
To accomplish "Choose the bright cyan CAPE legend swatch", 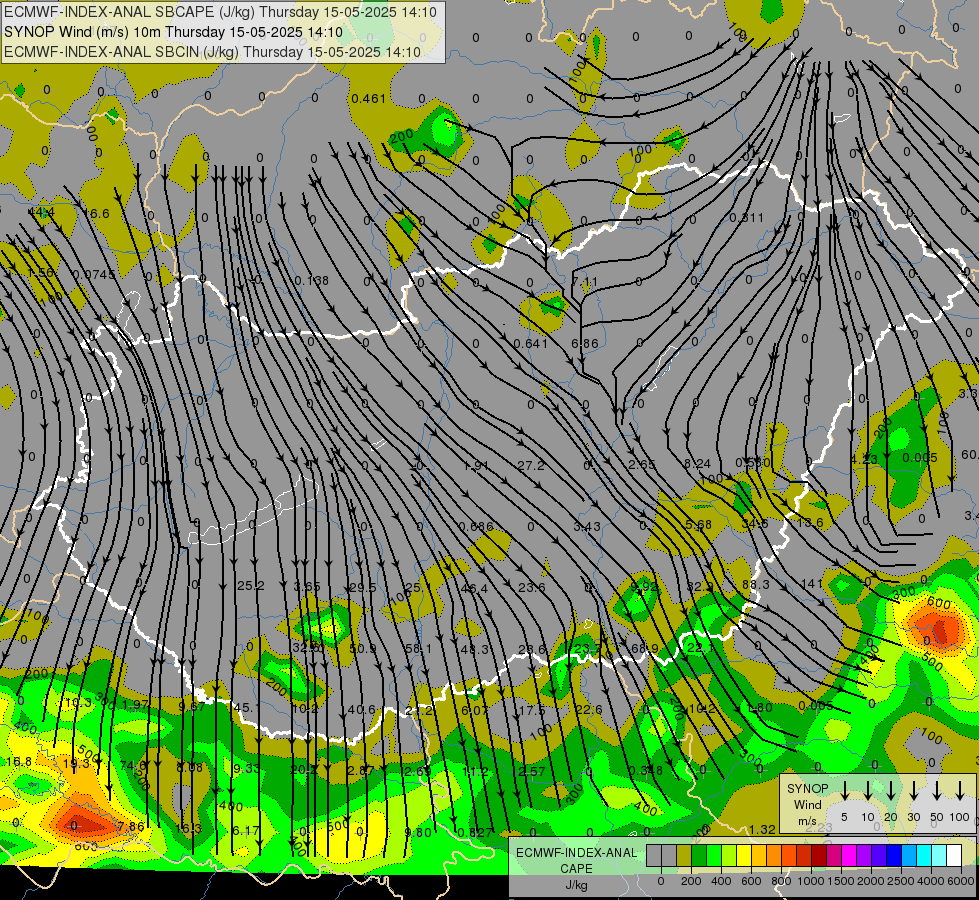I will coord(923,856).
